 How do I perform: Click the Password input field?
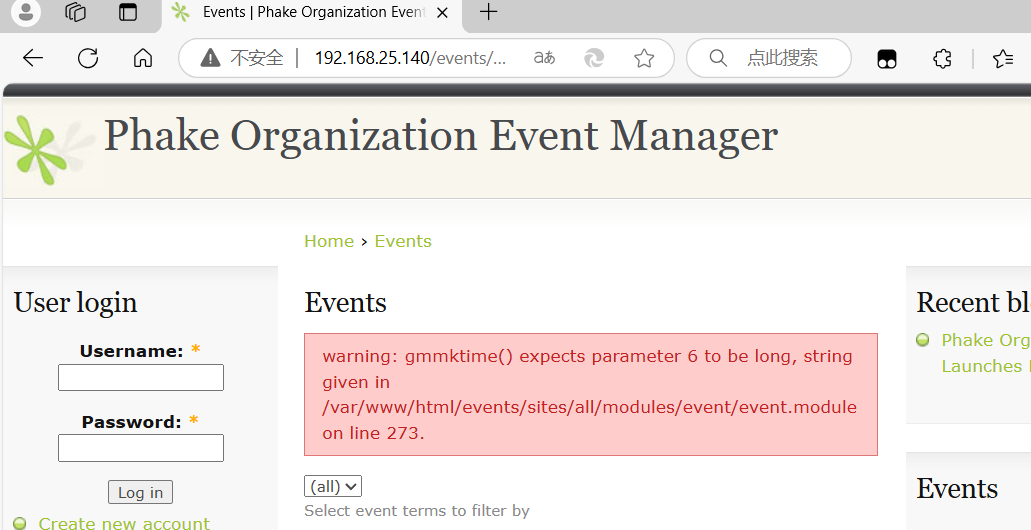[141, 448]
